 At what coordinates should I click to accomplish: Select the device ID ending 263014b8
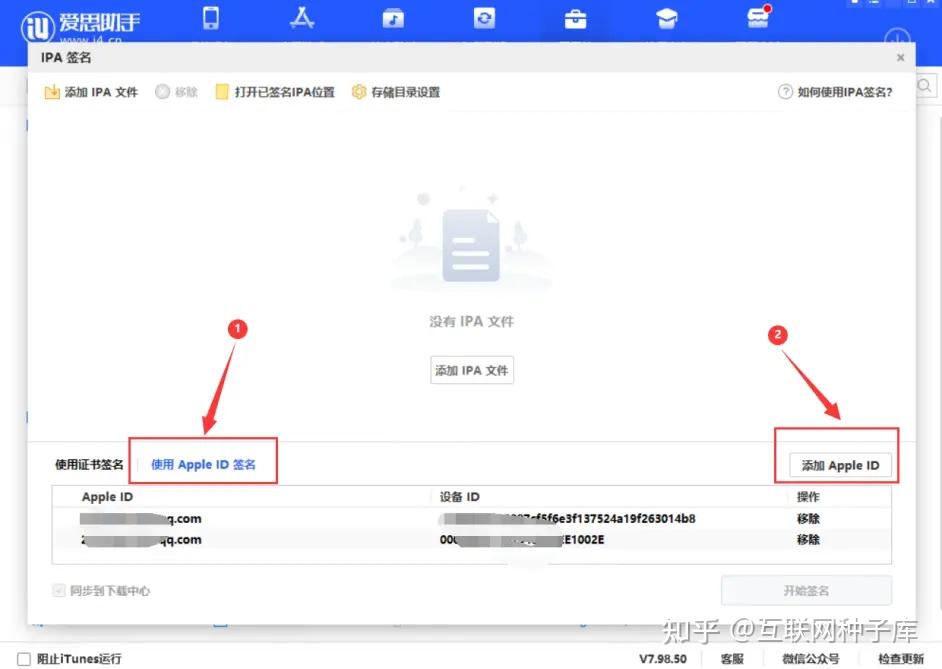[x=568, y=518]
